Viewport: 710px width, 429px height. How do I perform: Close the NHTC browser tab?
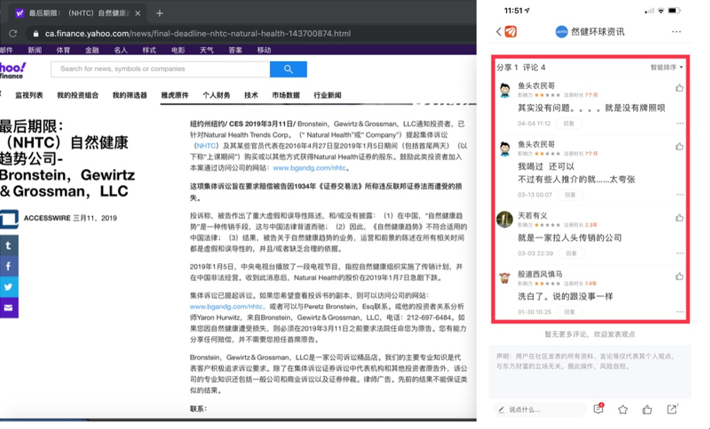pyautogui.click(x=138, y=13)
